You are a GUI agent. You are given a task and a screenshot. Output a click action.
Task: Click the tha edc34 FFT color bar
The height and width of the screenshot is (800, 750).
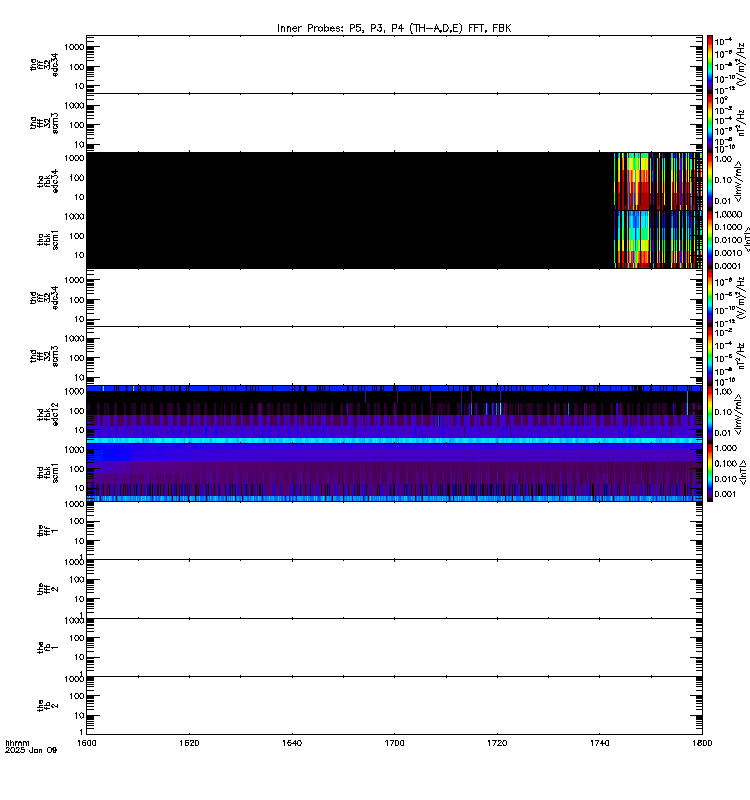click(x=710, y=64)
